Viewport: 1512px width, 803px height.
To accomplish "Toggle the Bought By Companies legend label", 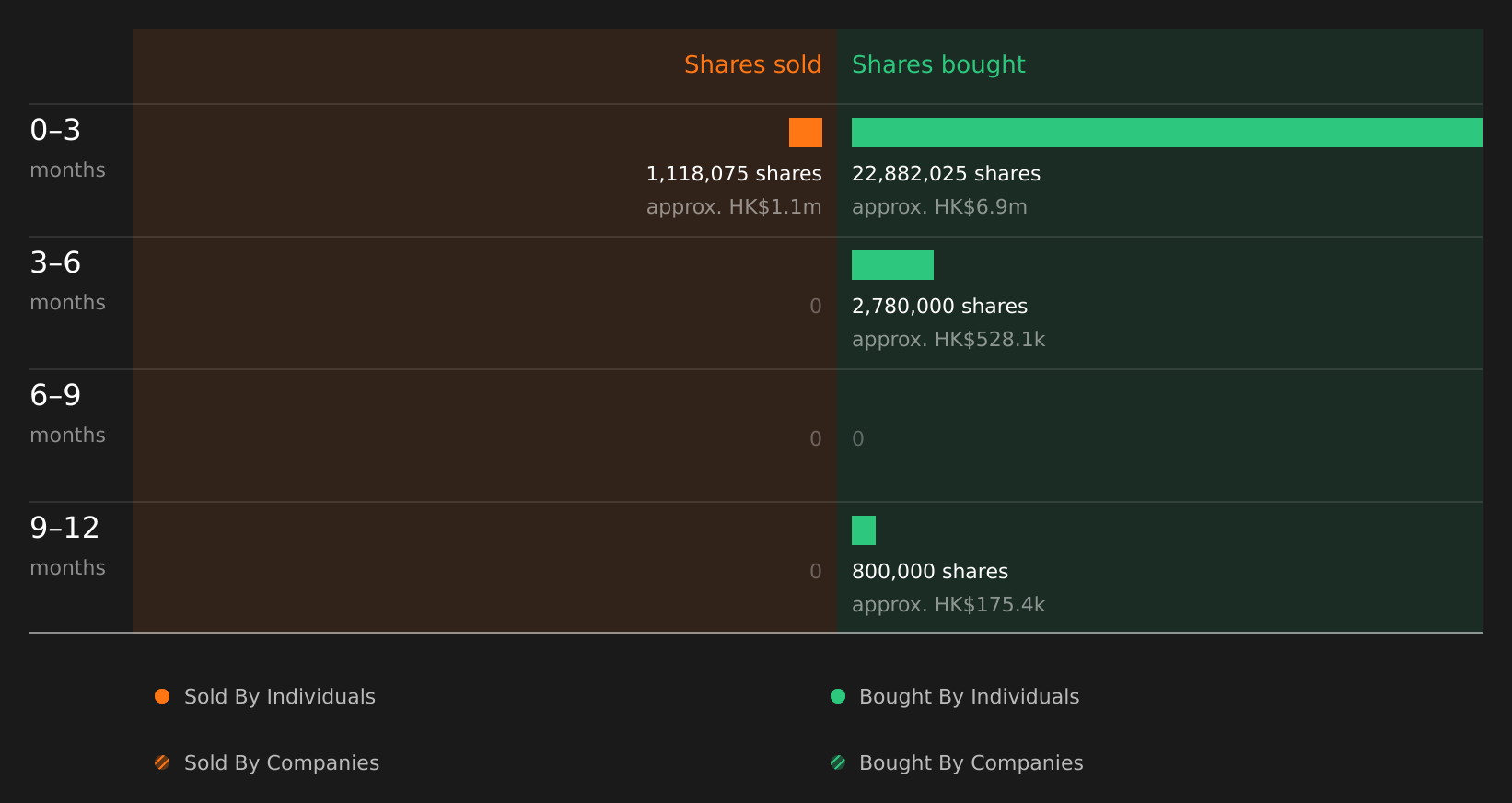I will click(x=971, y=763).
